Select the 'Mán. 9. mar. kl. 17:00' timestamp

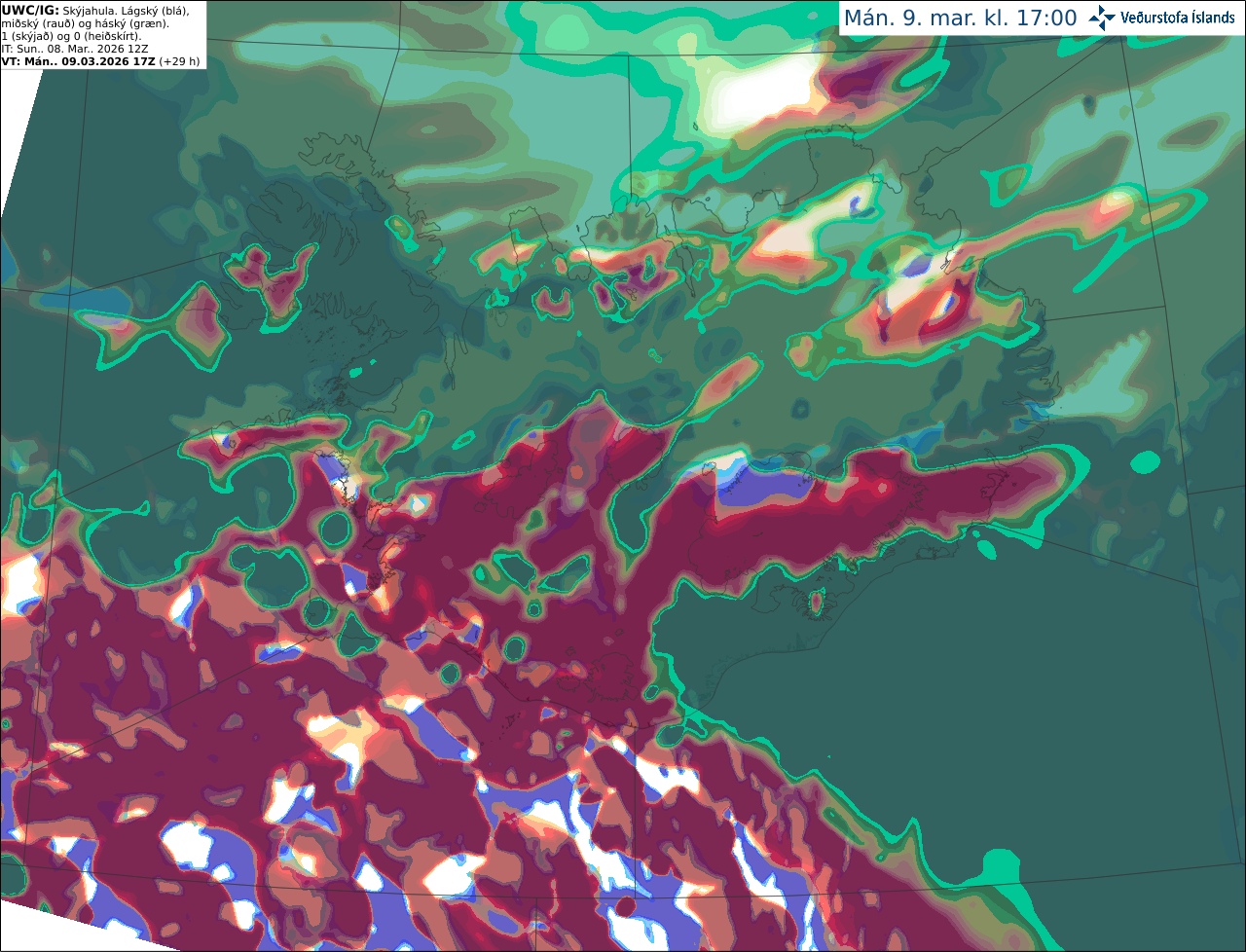960,18
